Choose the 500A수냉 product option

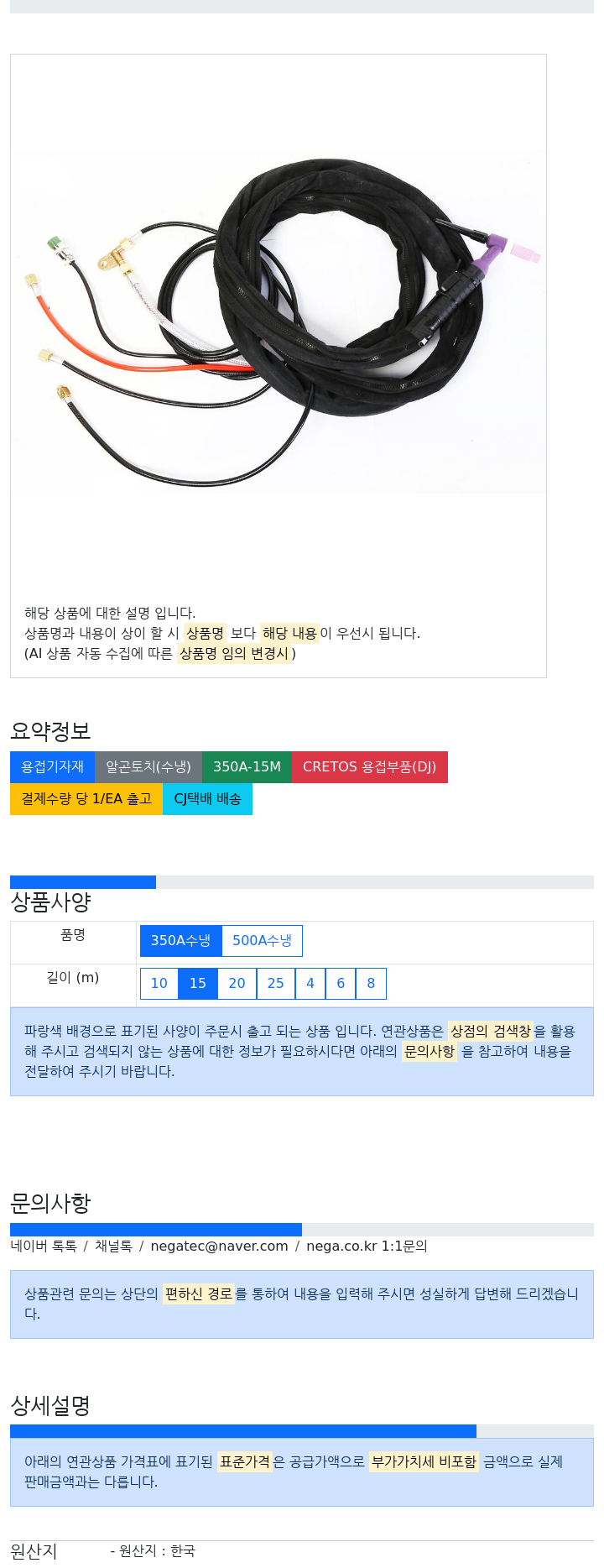(262, 941)
